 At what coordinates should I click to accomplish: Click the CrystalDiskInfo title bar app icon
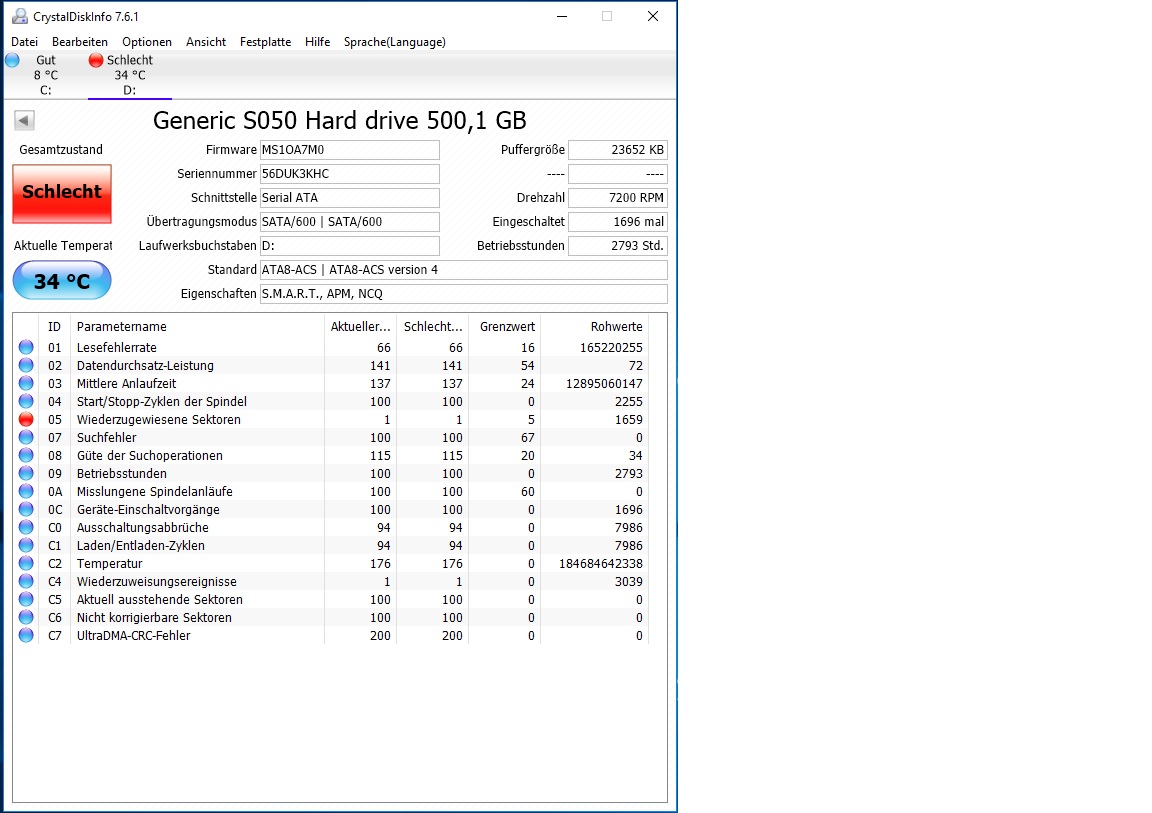coord(20,16)
